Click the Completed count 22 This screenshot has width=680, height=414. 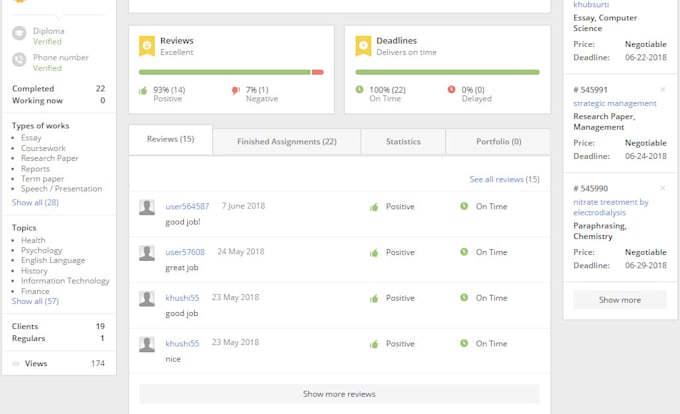pyautogui.click(x=100, y=88)
